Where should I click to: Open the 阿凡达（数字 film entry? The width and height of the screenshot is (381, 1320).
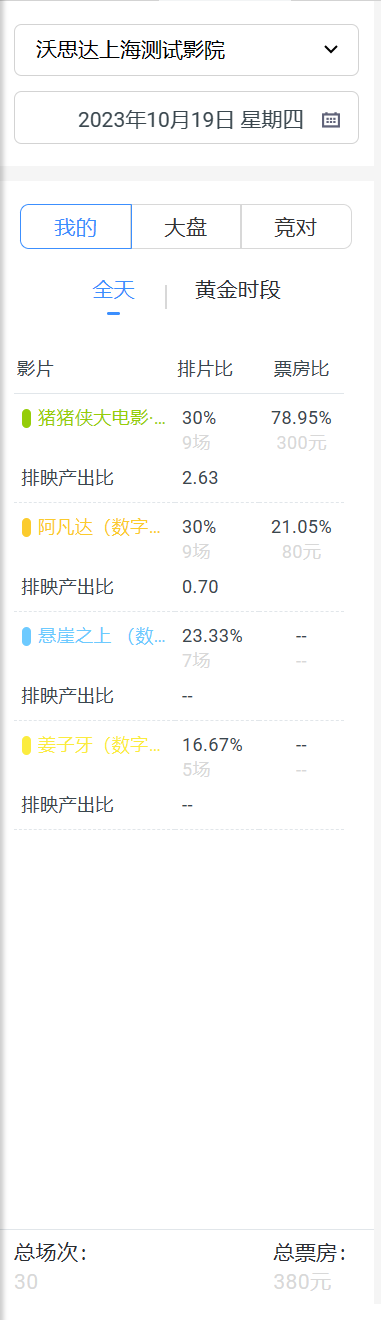[100, 527]
